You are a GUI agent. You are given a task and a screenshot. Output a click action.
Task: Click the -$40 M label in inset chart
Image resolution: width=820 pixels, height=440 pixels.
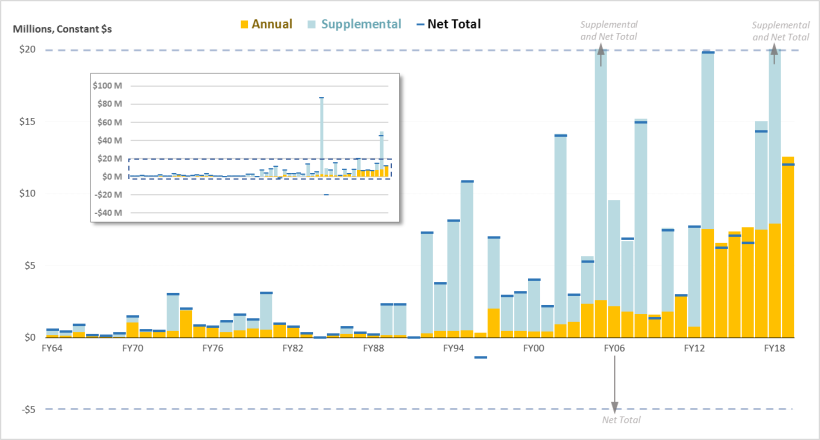pos(107,213)
